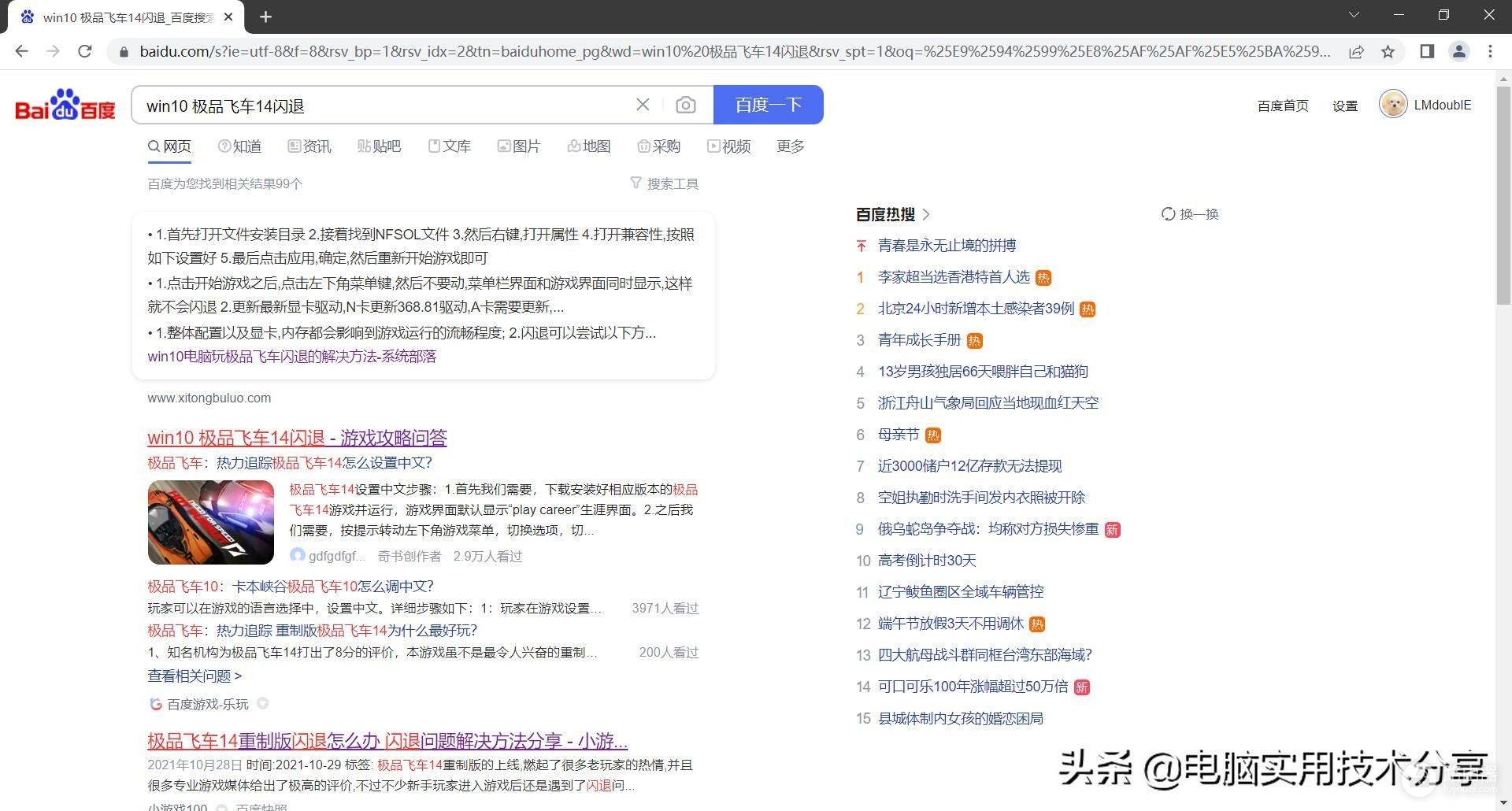
Task: Switch to the 视频 tab
Action: tap(728, 146)
